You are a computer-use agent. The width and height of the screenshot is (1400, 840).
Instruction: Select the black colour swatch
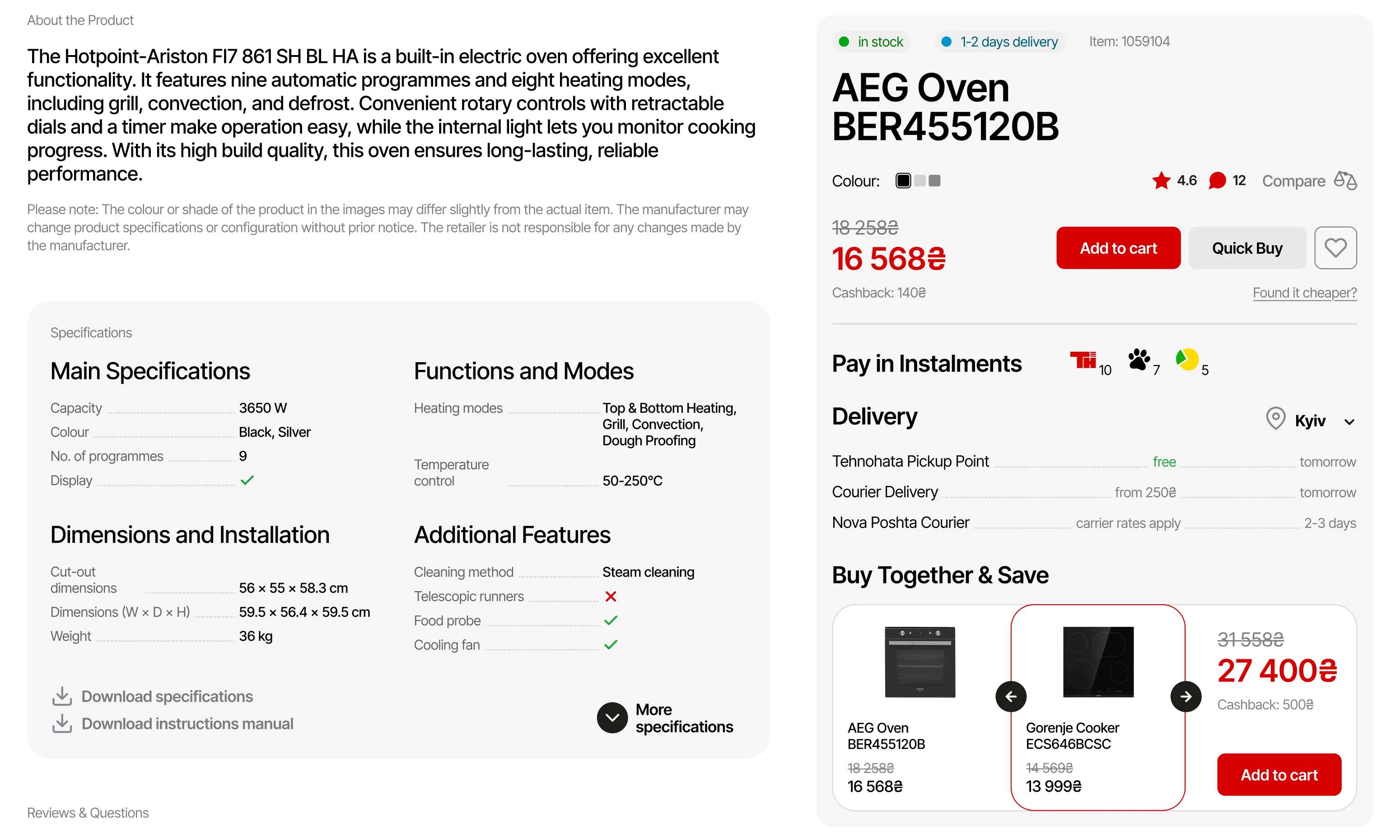(903, 181)
